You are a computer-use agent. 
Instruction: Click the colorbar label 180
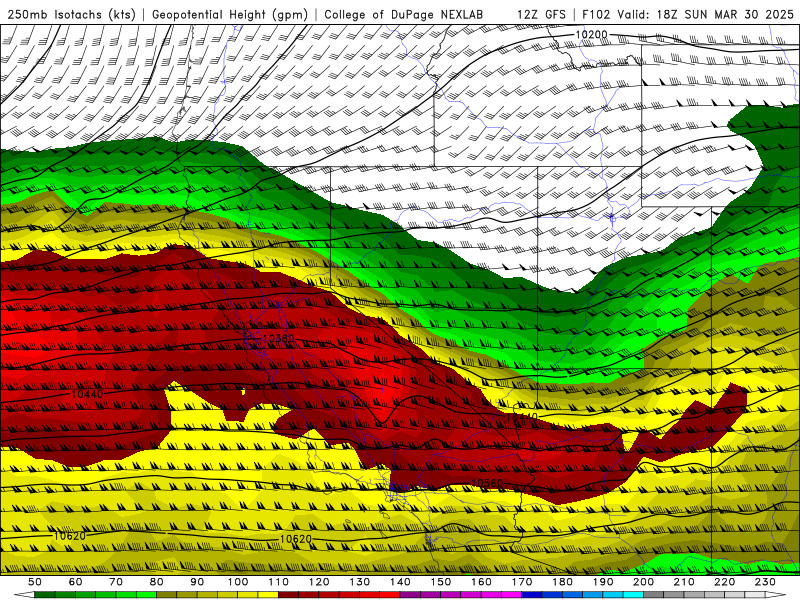[x=562, y=582]
